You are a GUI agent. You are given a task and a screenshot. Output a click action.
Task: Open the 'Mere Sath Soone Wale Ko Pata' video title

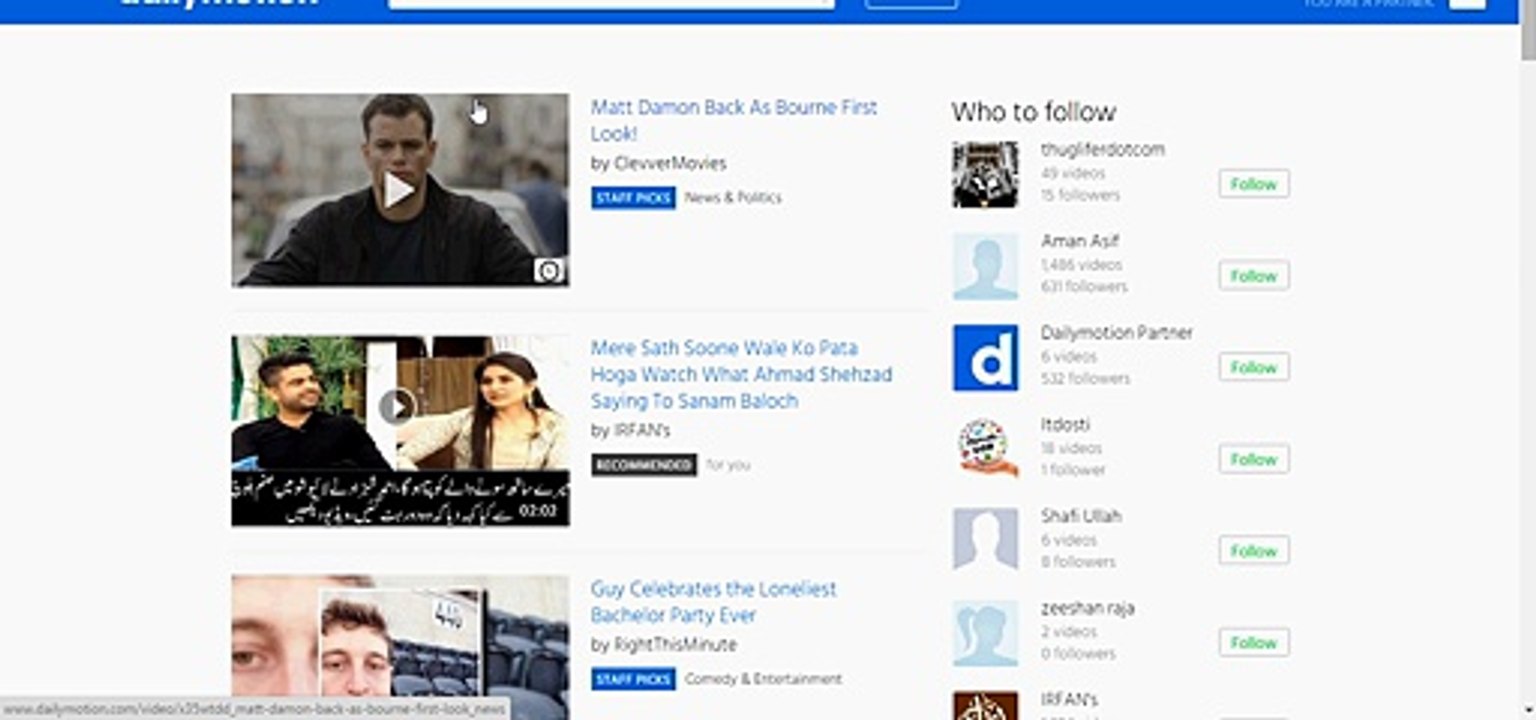click(x=741, y=374)
